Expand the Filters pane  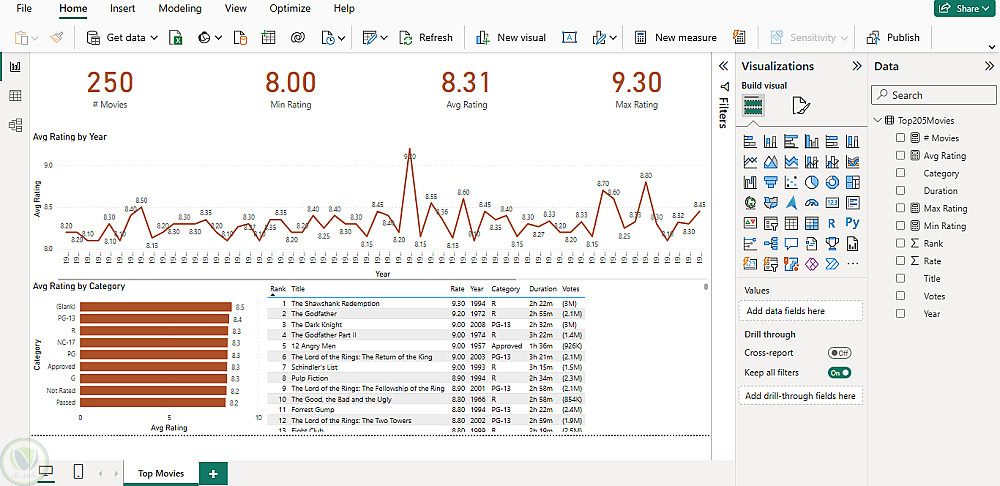point(723,66)
